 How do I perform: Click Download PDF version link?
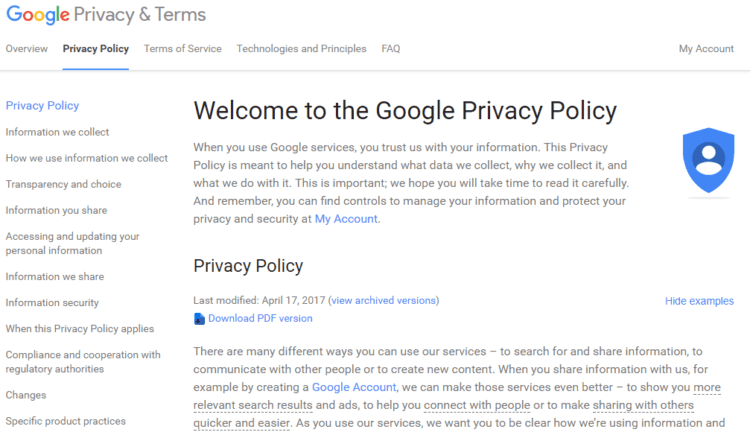point(260,319)
